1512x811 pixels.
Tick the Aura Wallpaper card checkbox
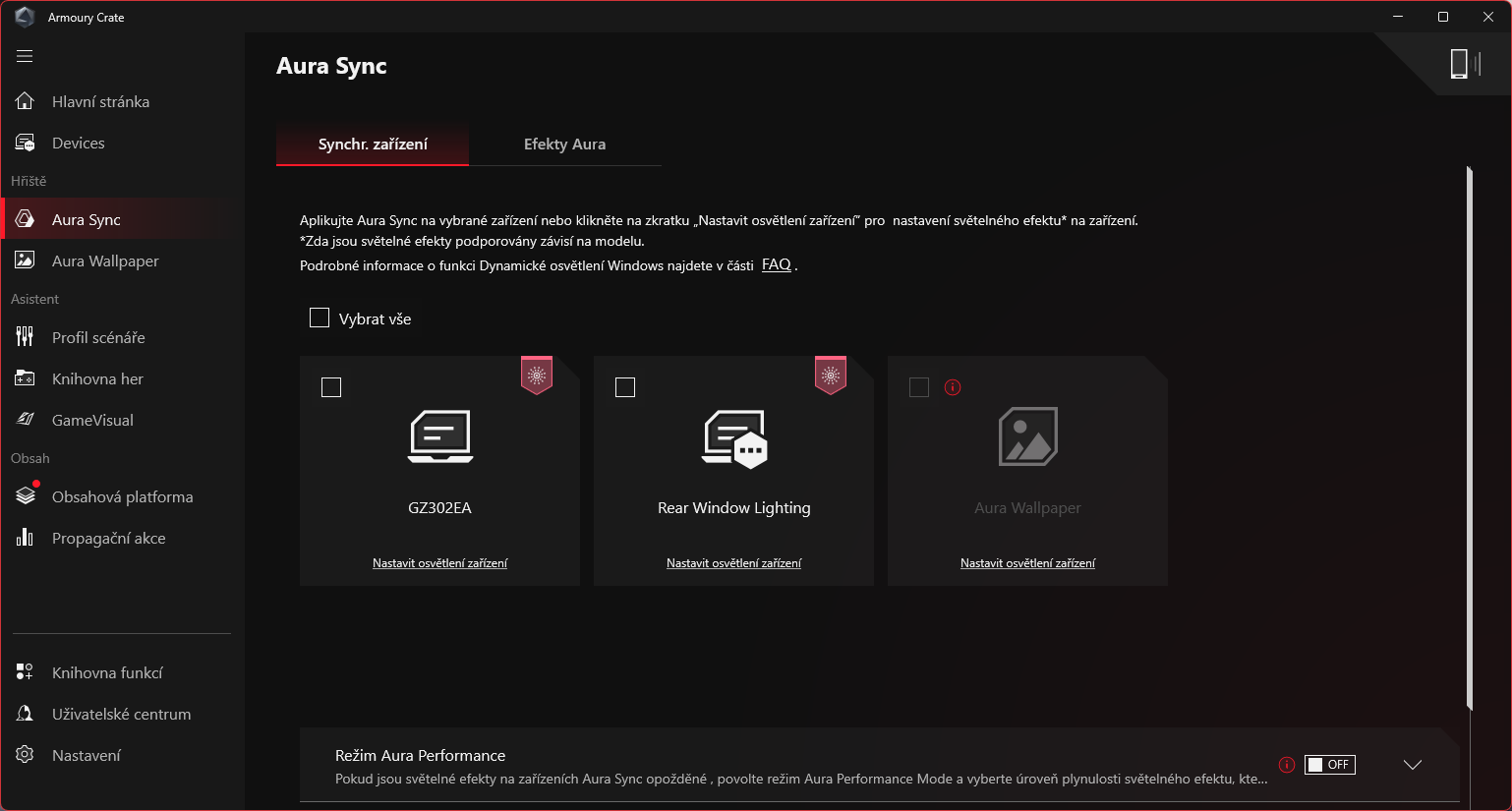919,387
